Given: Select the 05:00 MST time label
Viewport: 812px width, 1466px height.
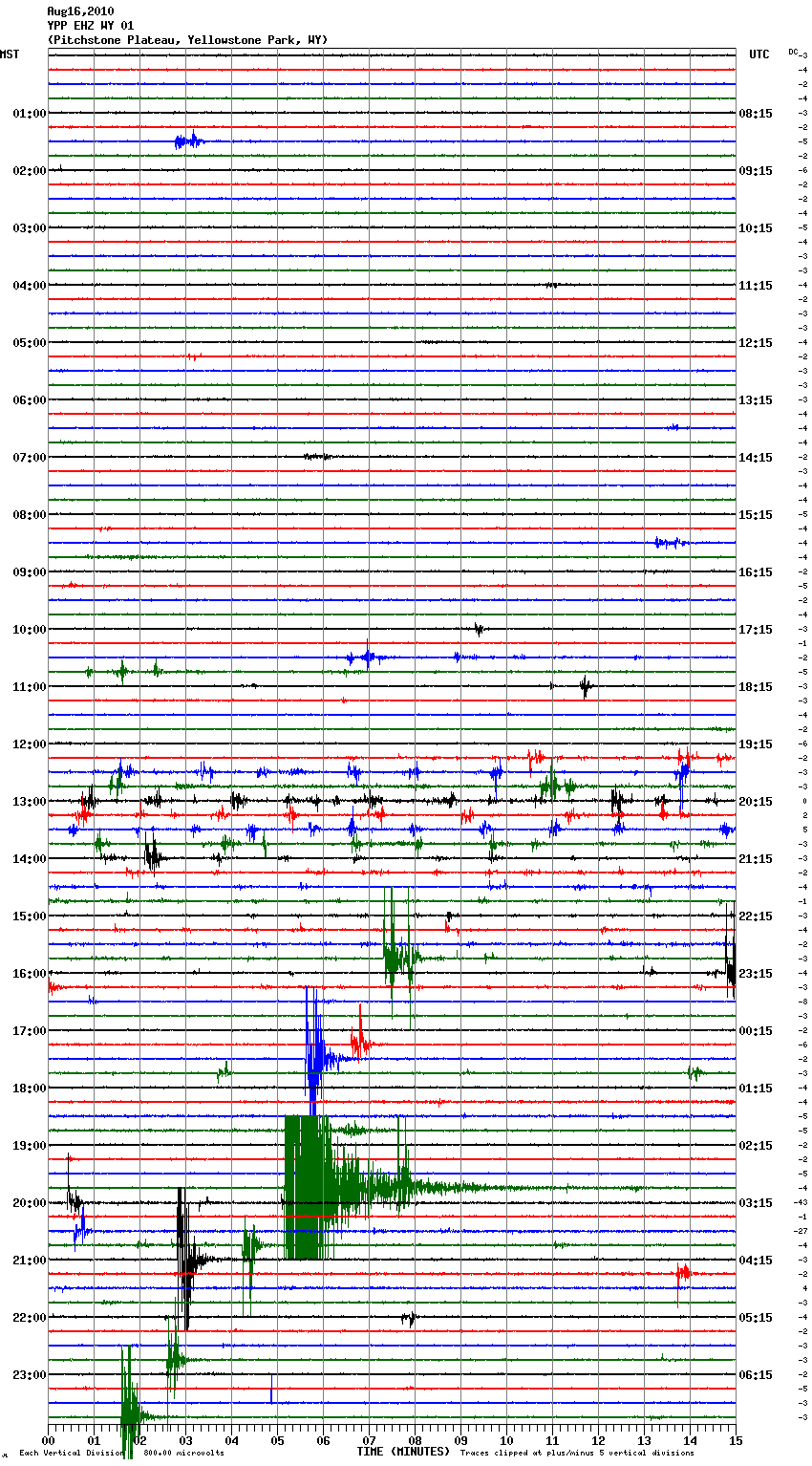Looking at the screenshot, I should [x=30, y=343].
